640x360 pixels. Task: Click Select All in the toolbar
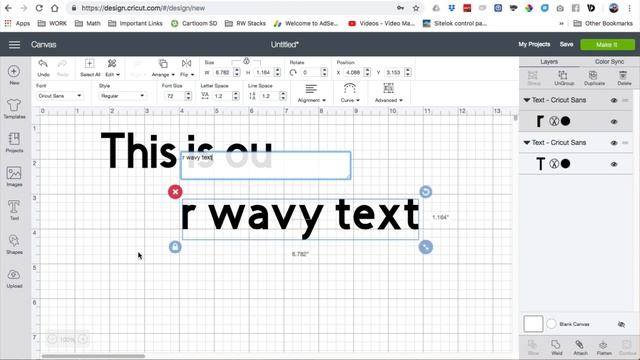click(x=90, y=68)
